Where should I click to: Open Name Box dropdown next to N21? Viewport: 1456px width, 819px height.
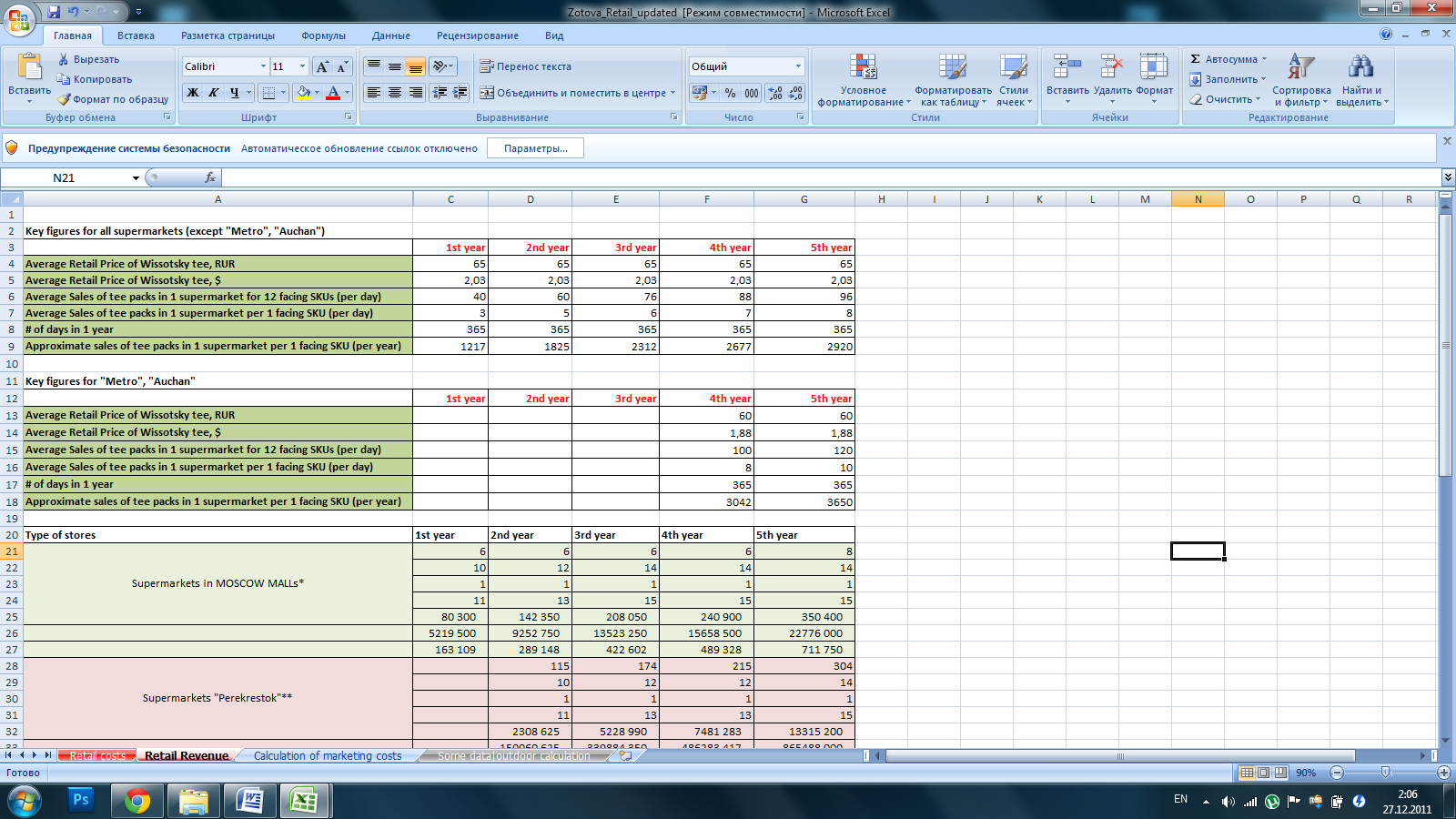(x=136, y=177)
